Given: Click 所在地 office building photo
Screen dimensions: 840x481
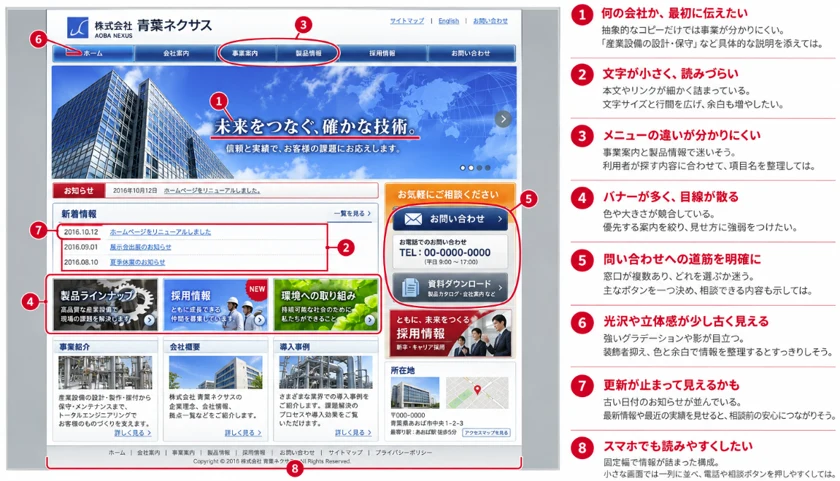Looking at the screenshot, I should click(x=415, y=393).
